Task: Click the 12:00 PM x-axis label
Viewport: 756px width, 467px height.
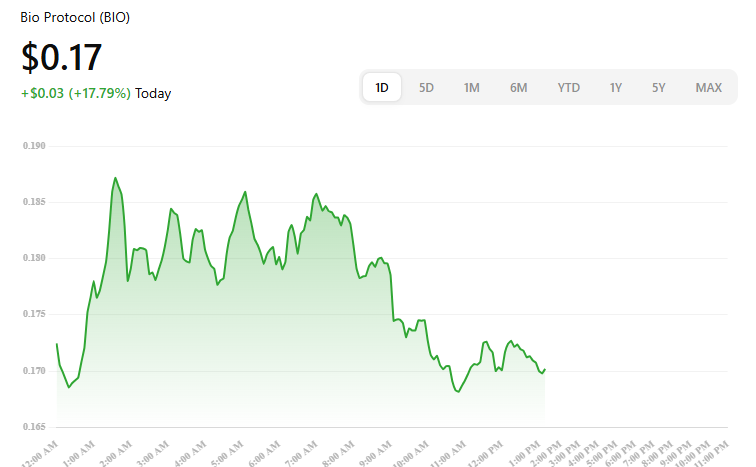Action: click(485, 454)
